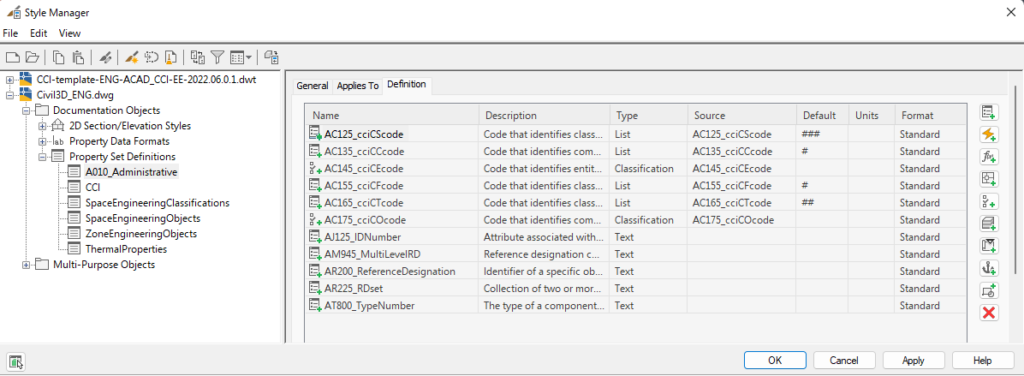Select SpaceEngineeringObjects in tree

tap(142, 218)
